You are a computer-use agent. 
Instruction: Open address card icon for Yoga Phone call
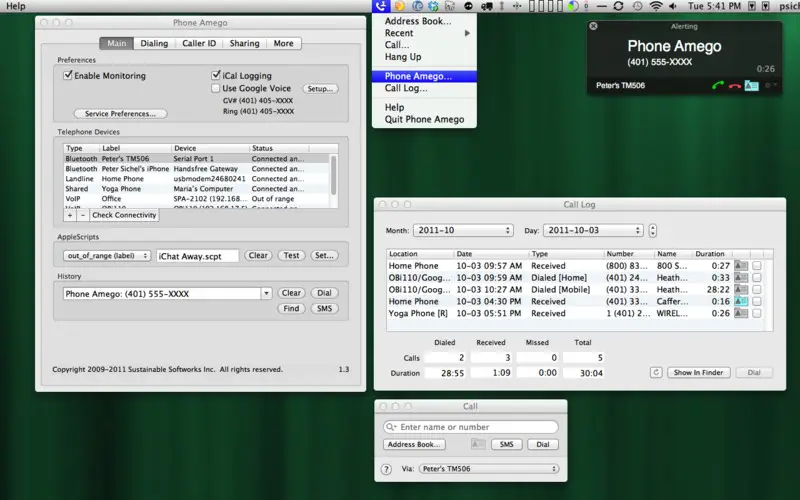click(741, 313)
